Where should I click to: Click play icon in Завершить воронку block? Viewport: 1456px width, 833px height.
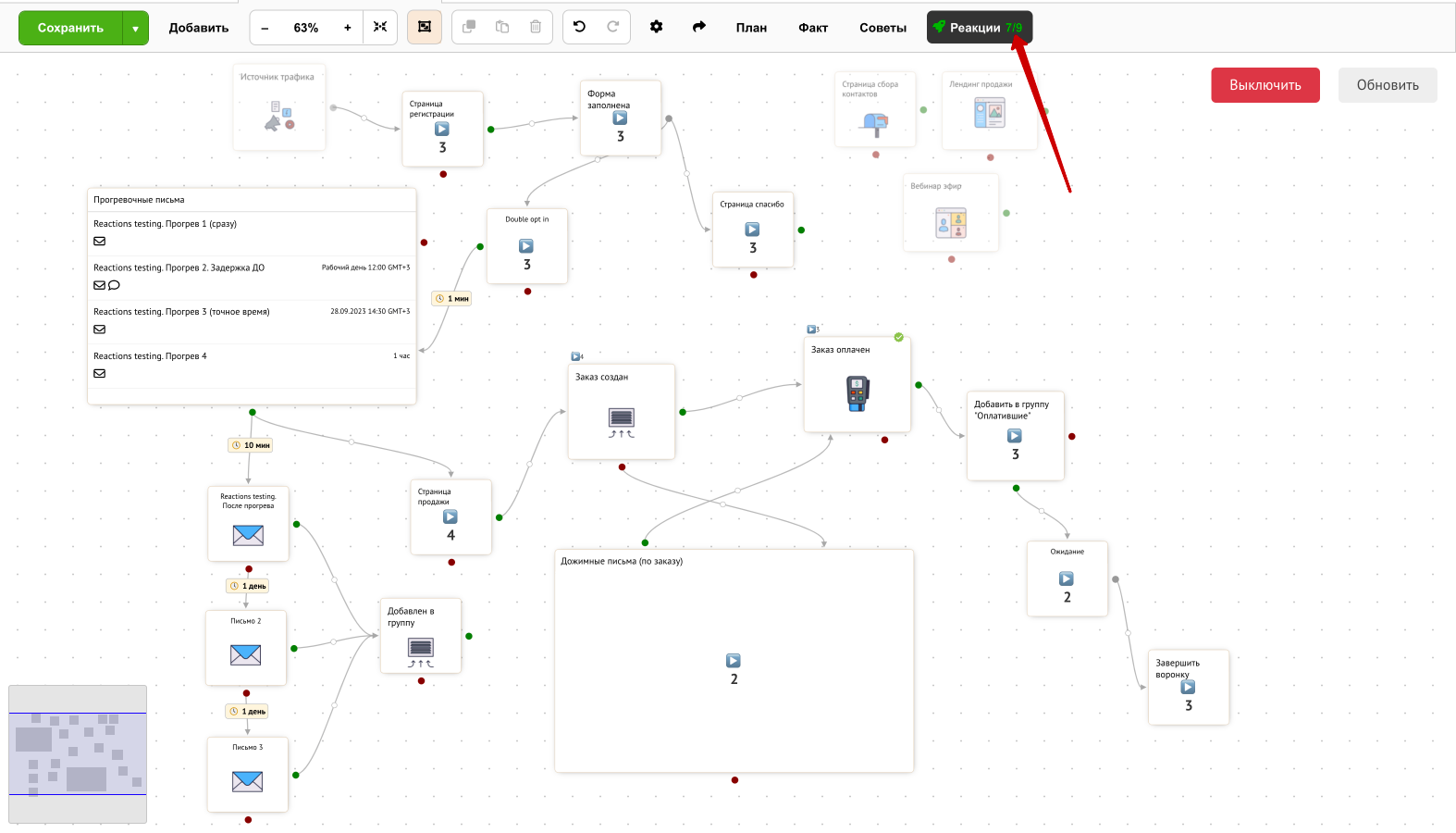point(1188,687)
